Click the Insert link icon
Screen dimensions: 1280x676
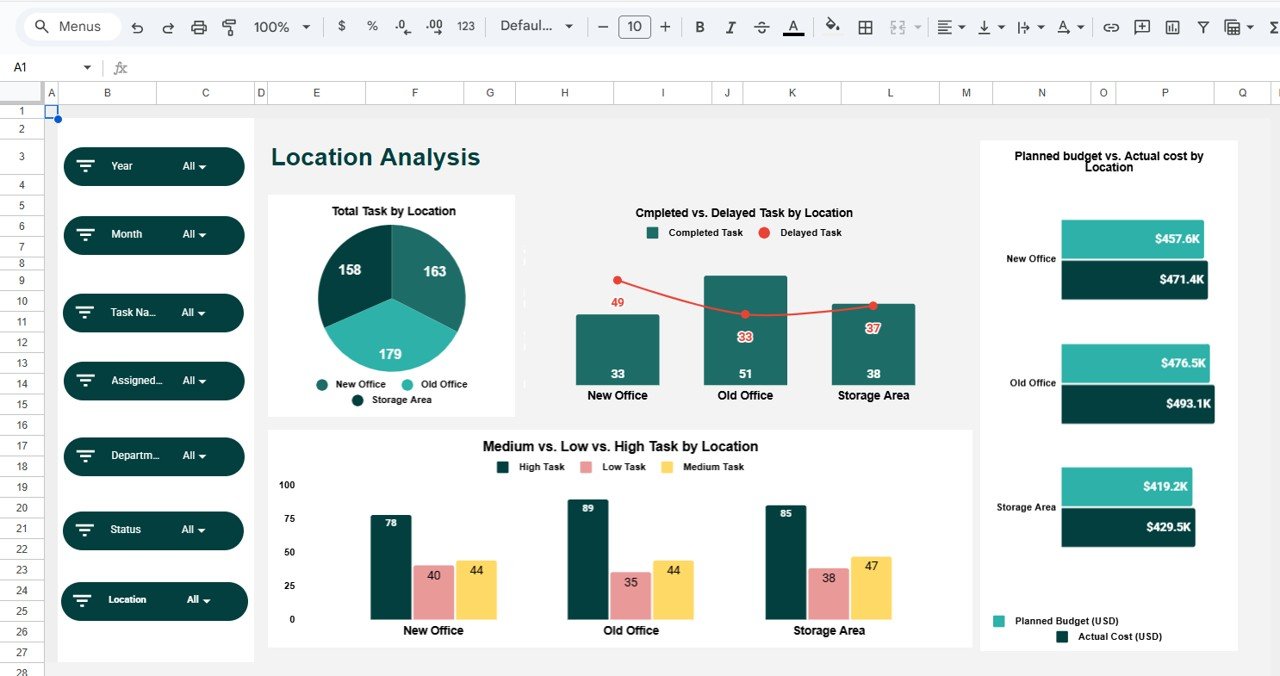pos(1111,27)
